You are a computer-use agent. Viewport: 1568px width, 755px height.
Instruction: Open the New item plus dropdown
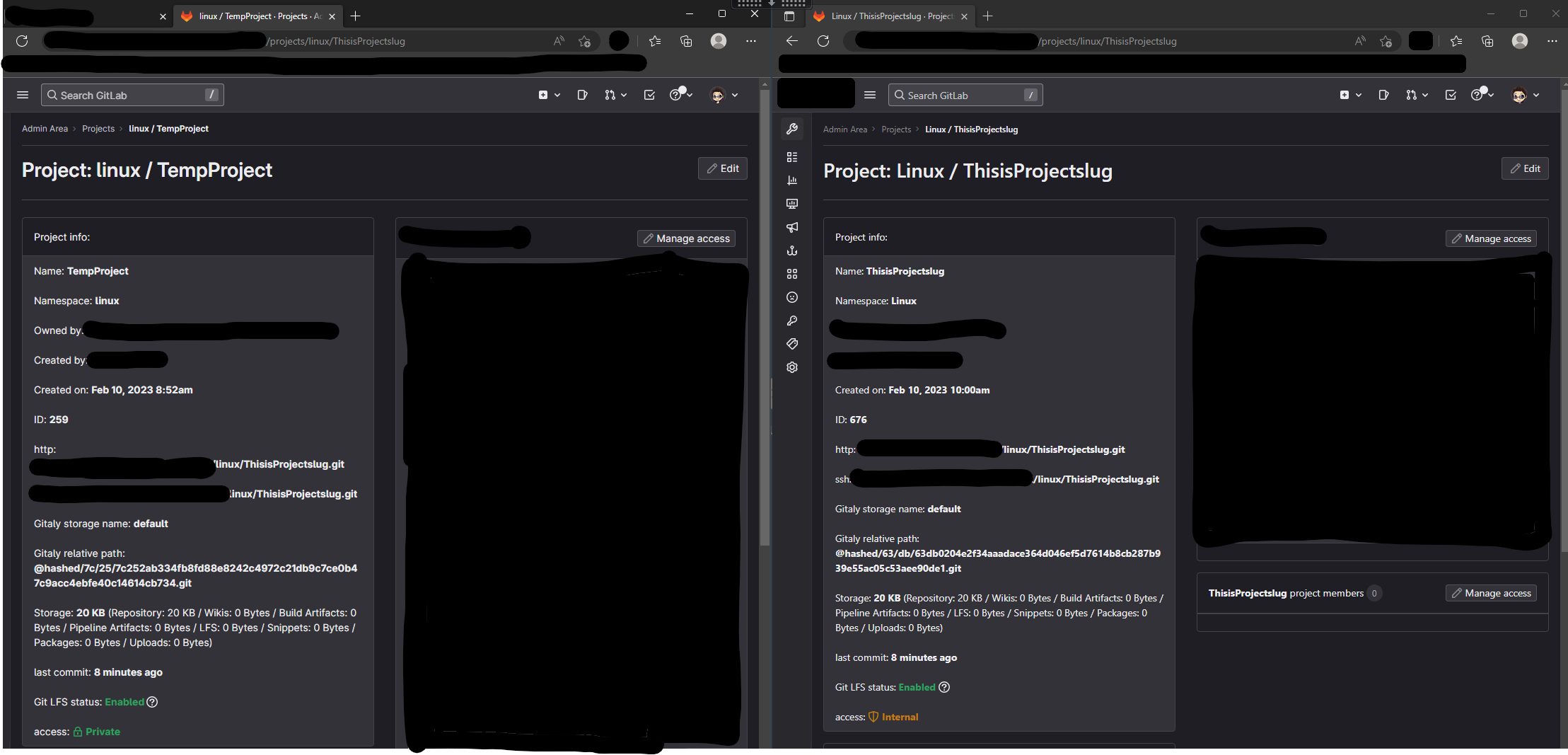(x=1350, y=94)
